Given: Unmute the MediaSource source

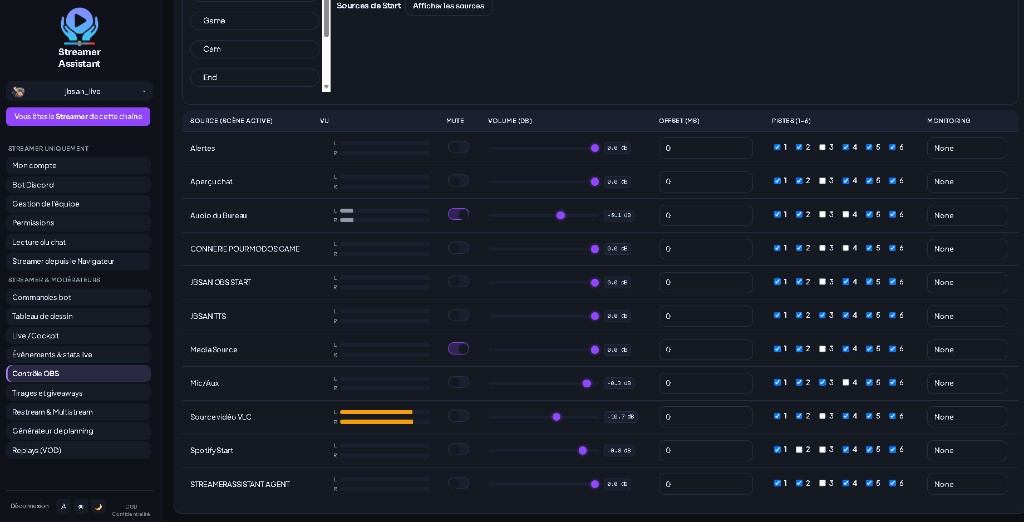Looking at the screenshot, I should point(458,349).
